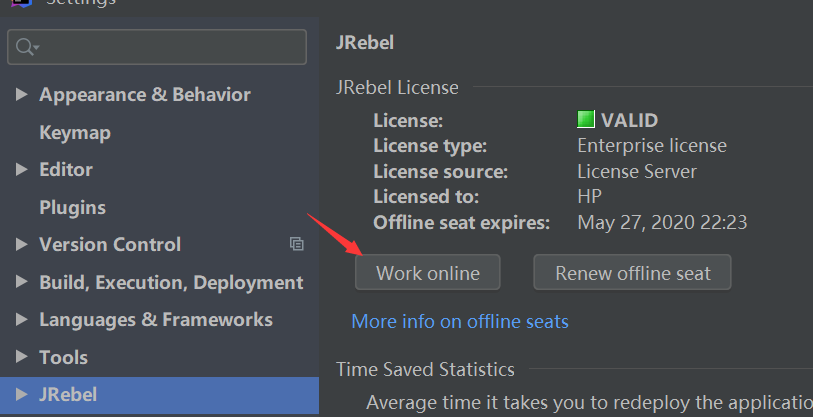
Task: Click the Work online button
Action: click(x=427, y=273)
